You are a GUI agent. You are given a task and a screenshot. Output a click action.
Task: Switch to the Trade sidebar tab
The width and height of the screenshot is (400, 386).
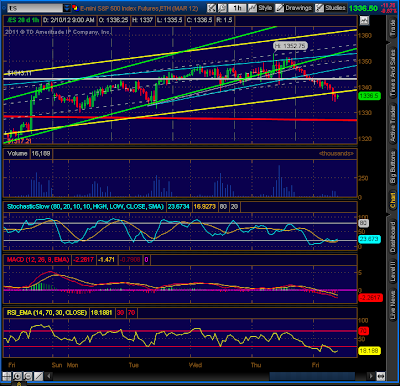393,28
